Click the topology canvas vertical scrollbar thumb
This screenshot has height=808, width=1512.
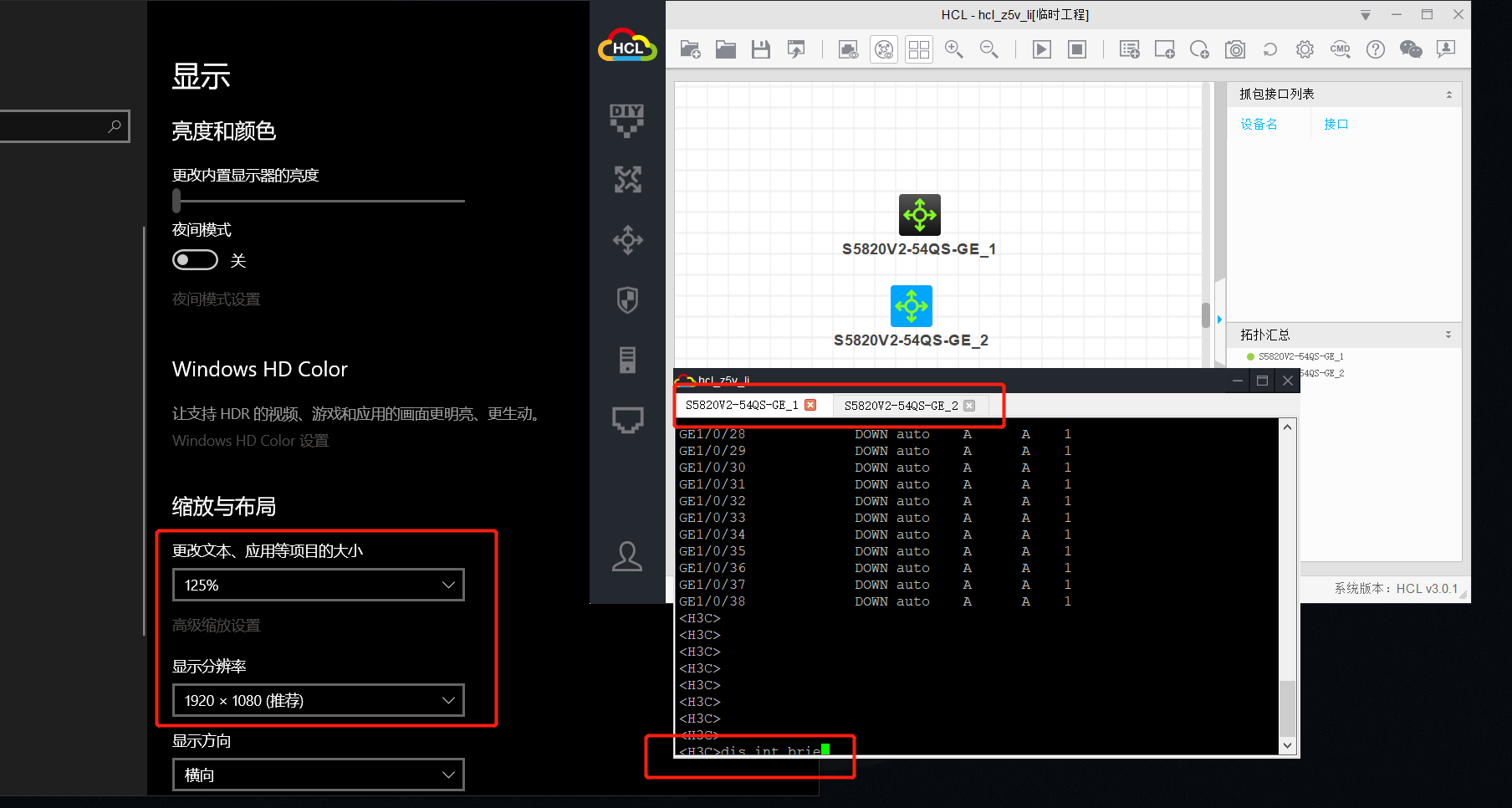pyautogui.click(x=1206, y=315)
